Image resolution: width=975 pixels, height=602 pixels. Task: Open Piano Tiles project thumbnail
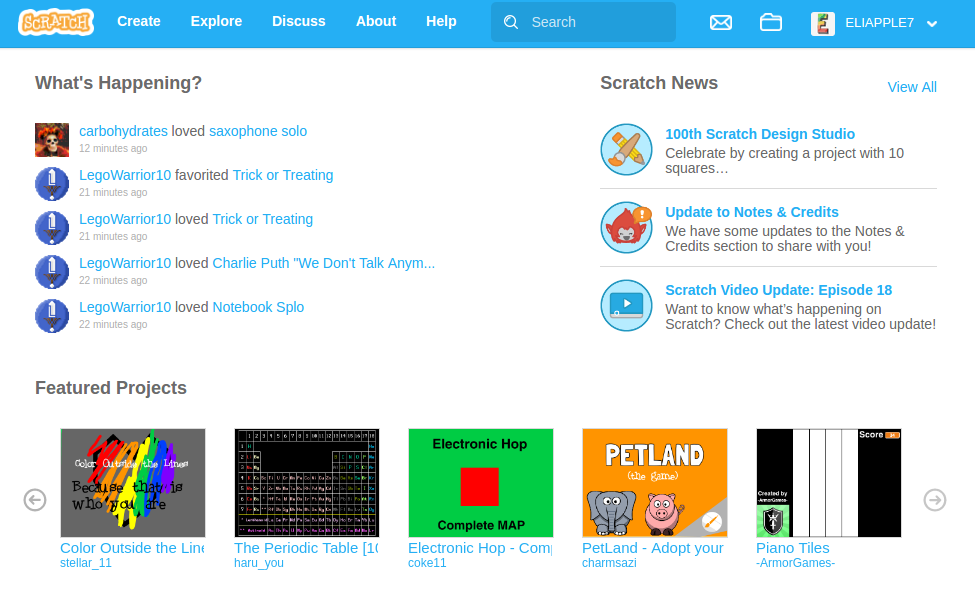click(829, 483)
